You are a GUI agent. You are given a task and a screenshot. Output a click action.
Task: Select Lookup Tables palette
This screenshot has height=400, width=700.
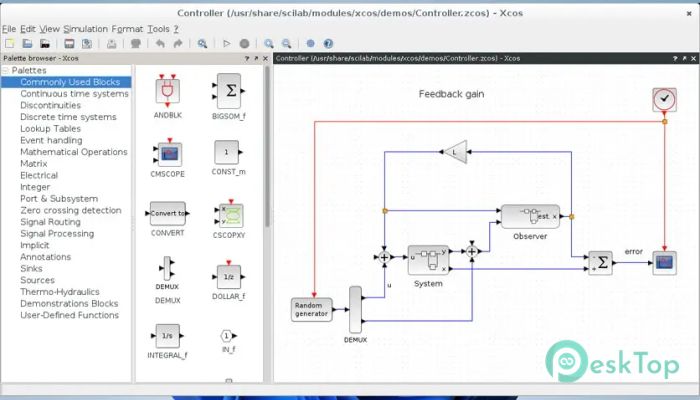click(50, 129)
